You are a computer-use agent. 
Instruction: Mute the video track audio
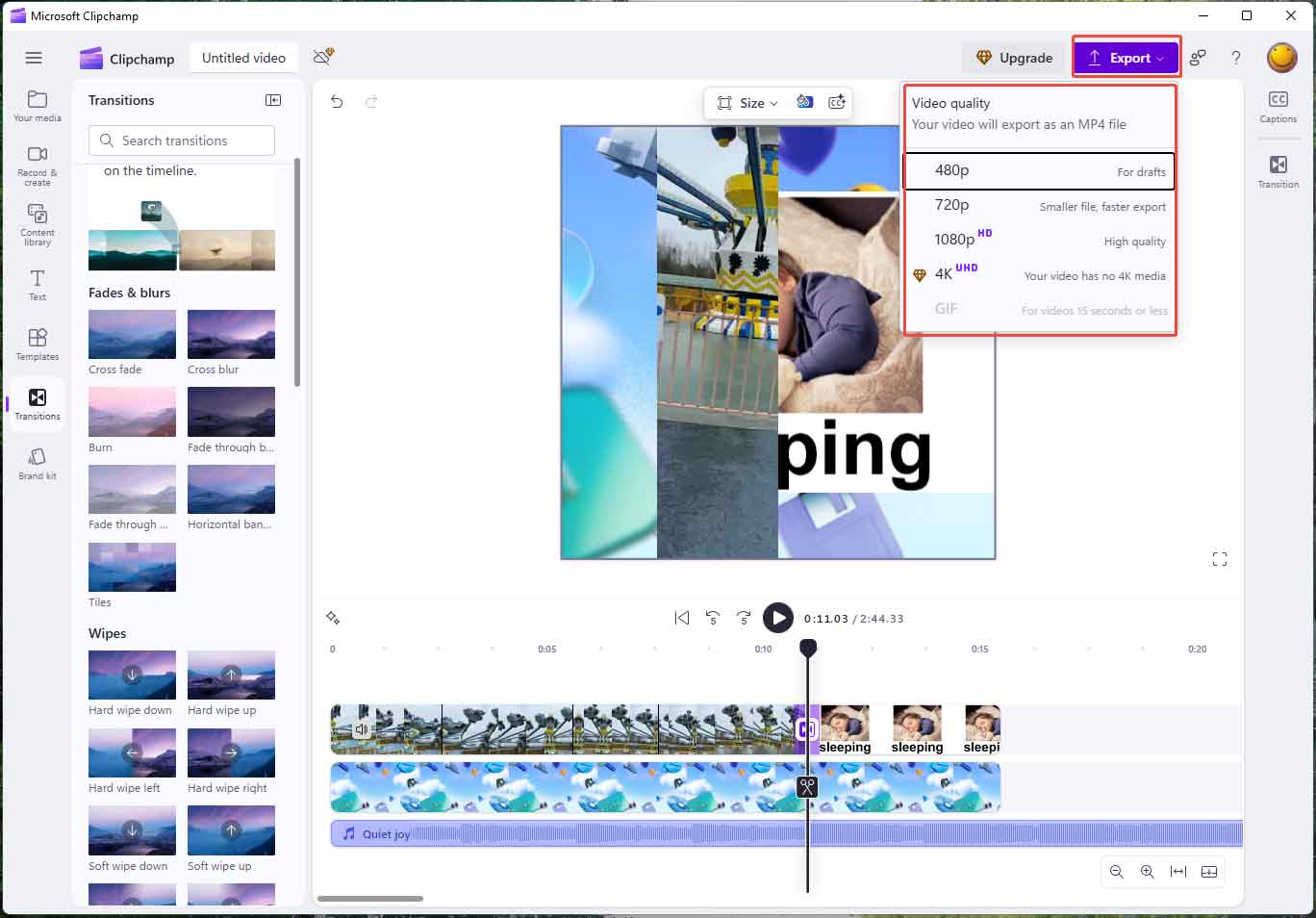pos(362,728)
